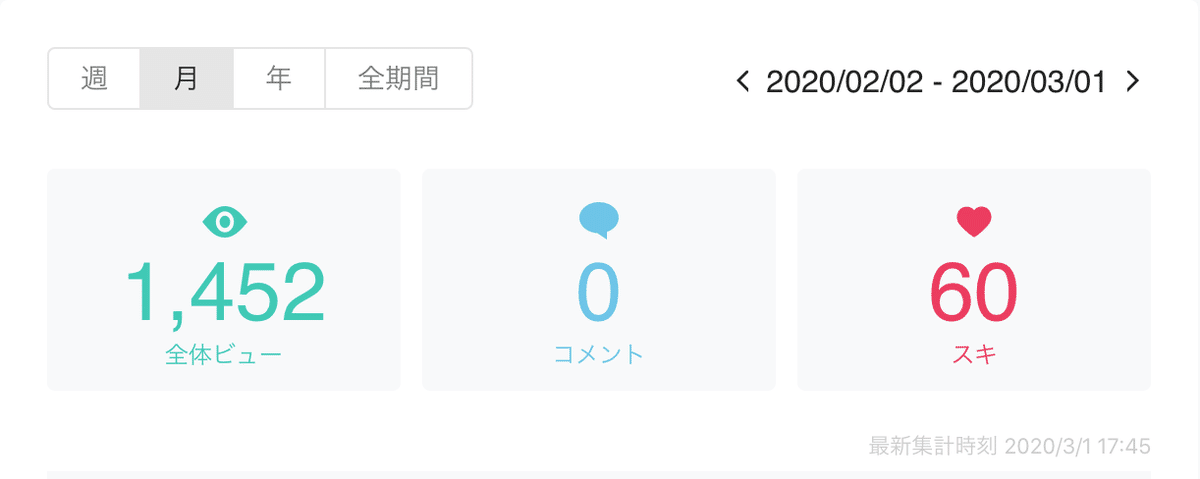This screenshot has height=479, width=1200.
Task: Select the 月 (month) tab
Action: pyautogui.click(x=186, y=79)
